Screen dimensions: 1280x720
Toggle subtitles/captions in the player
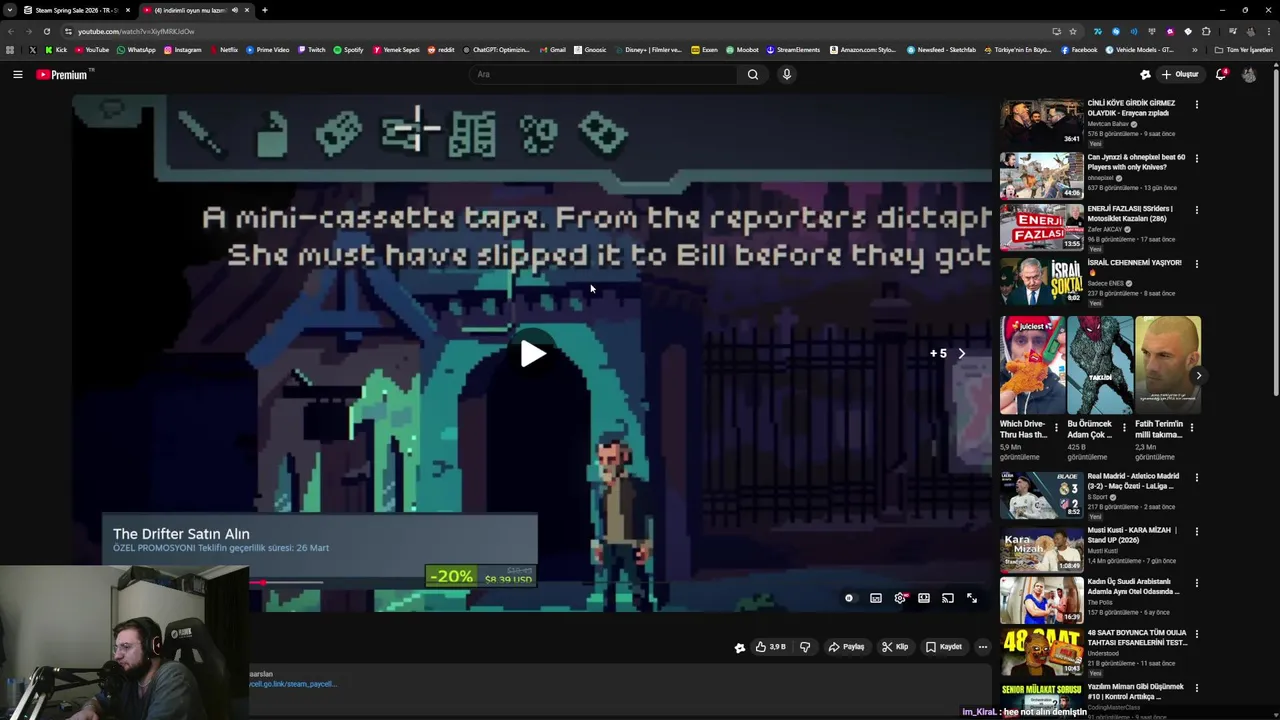point(876,598)
